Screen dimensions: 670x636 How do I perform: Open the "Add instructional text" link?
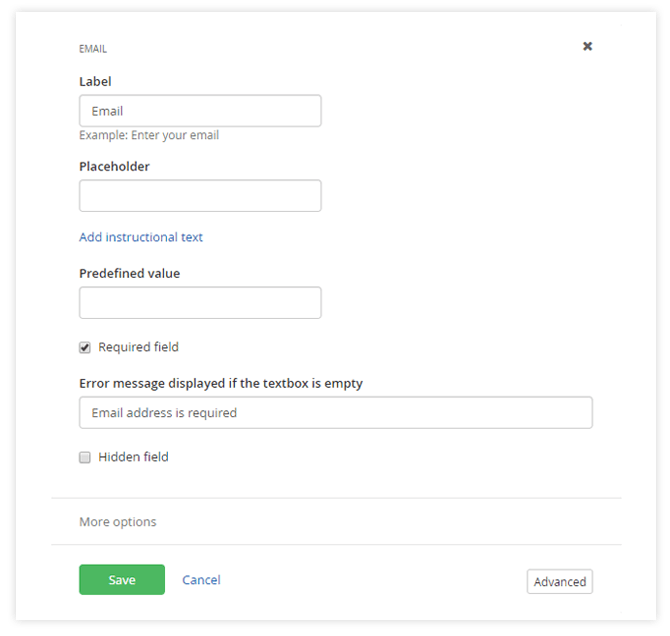pos(141,237)
